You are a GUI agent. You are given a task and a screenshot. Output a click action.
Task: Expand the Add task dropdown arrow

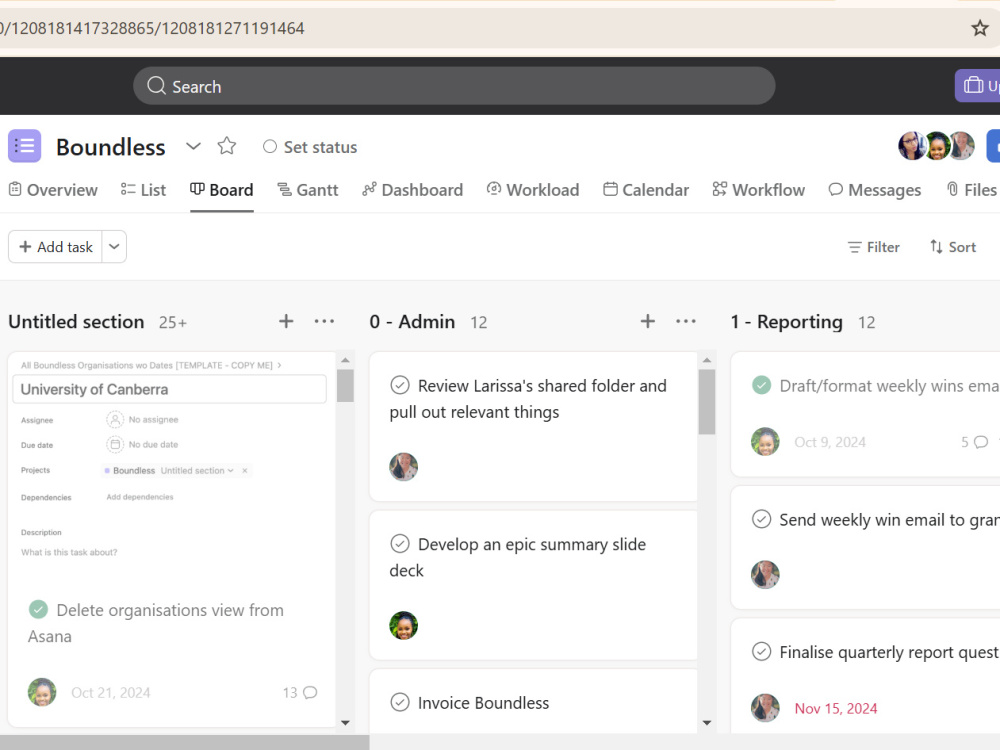coord(114,247)
